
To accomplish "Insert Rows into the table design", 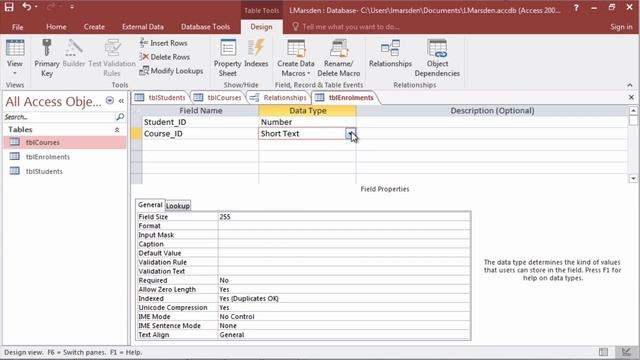I will coord(163,43).
